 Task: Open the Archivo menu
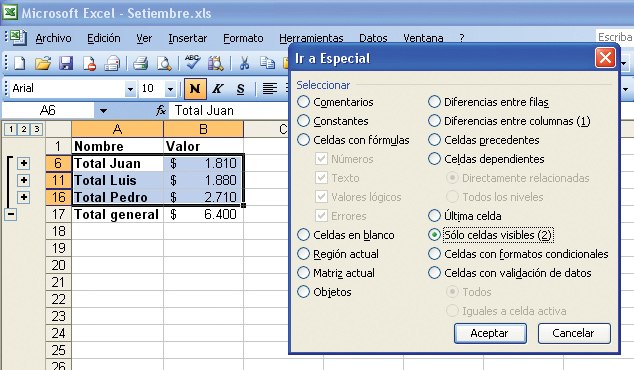pos(53,38)
